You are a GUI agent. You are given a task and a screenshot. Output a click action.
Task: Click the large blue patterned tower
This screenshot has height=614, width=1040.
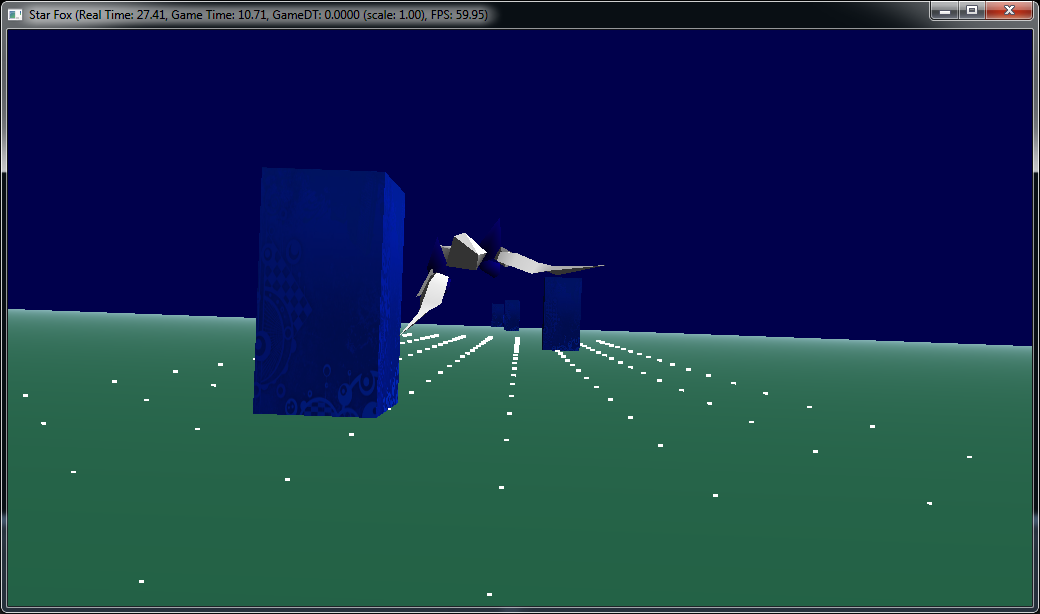tap(329, 292)
